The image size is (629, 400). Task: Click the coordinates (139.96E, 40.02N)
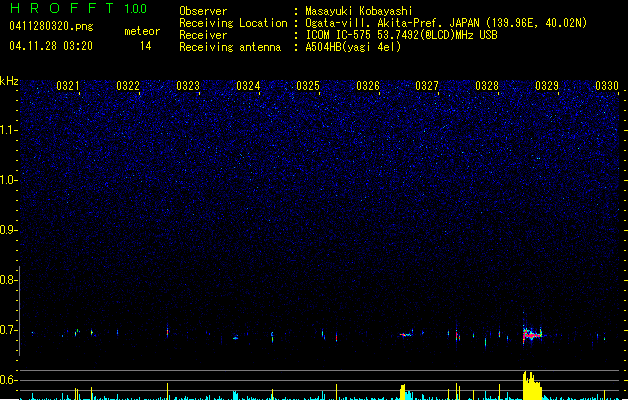pos(536,23)
